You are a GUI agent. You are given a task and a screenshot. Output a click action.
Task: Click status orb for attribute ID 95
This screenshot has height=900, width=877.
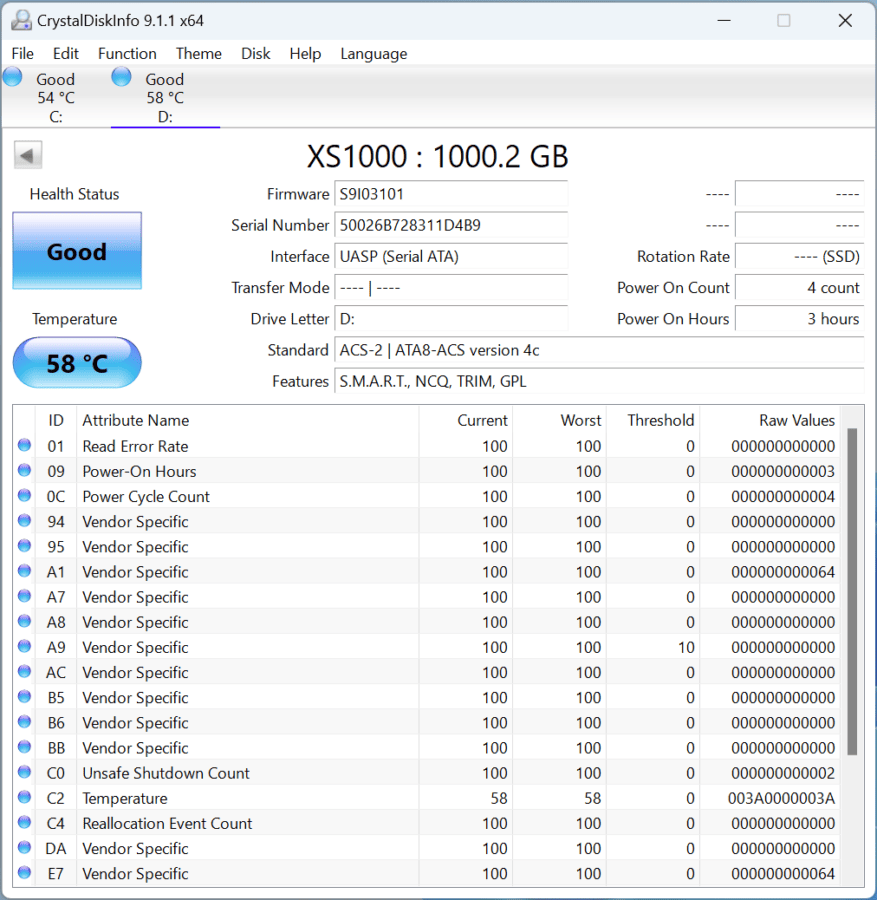(24, 546)
